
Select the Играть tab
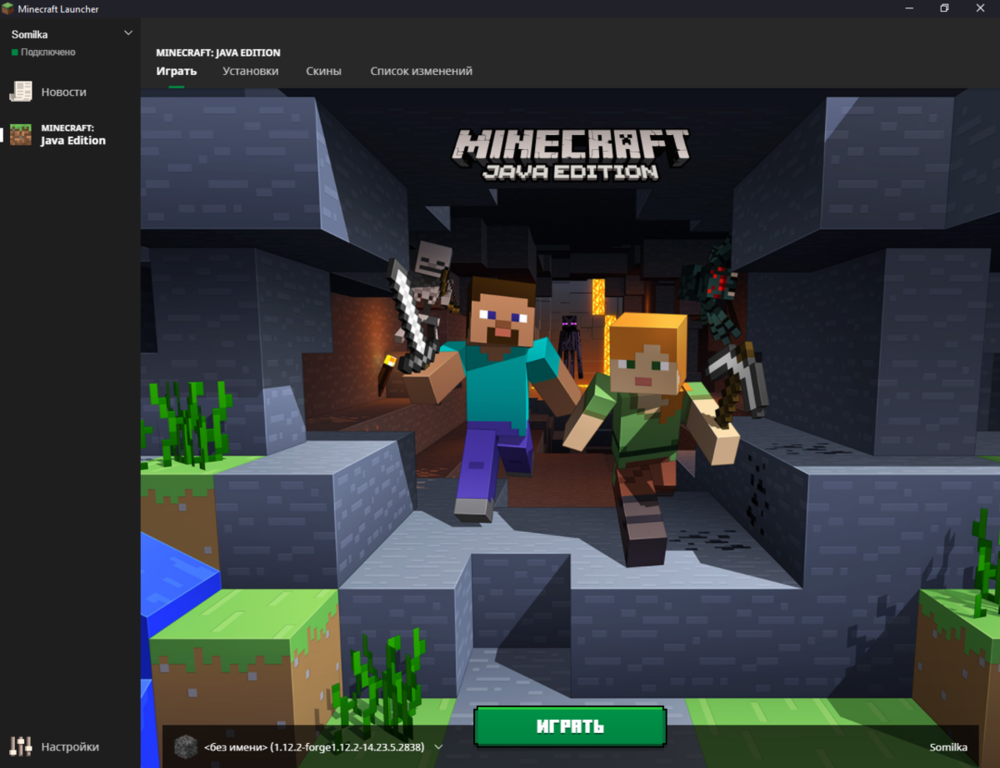pos(176,71)
